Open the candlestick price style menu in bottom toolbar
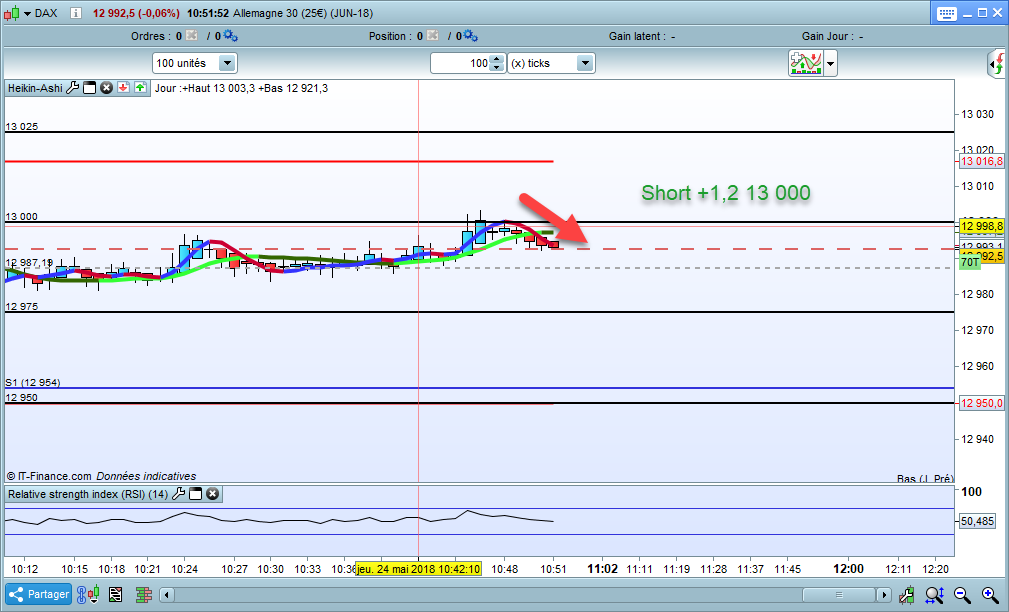This screenshot has width=1009, height=612. click(x=95, y=595)
